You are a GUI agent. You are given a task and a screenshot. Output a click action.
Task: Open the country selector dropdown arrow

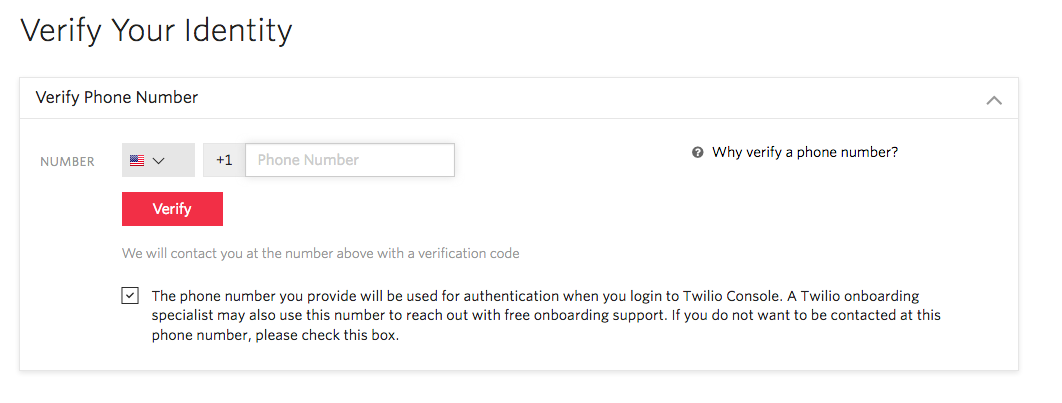click(x=158, y=160)
